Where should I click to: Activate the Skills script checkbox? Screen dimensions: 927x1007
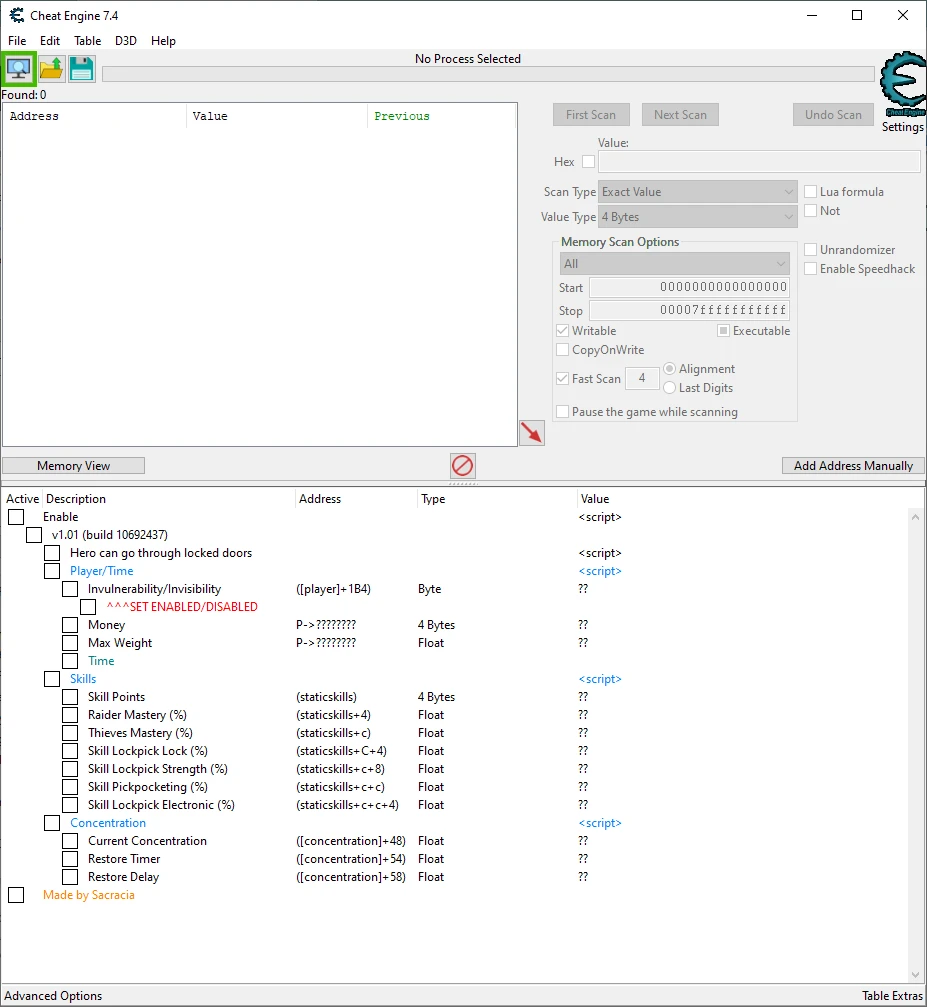coord(52,679)
